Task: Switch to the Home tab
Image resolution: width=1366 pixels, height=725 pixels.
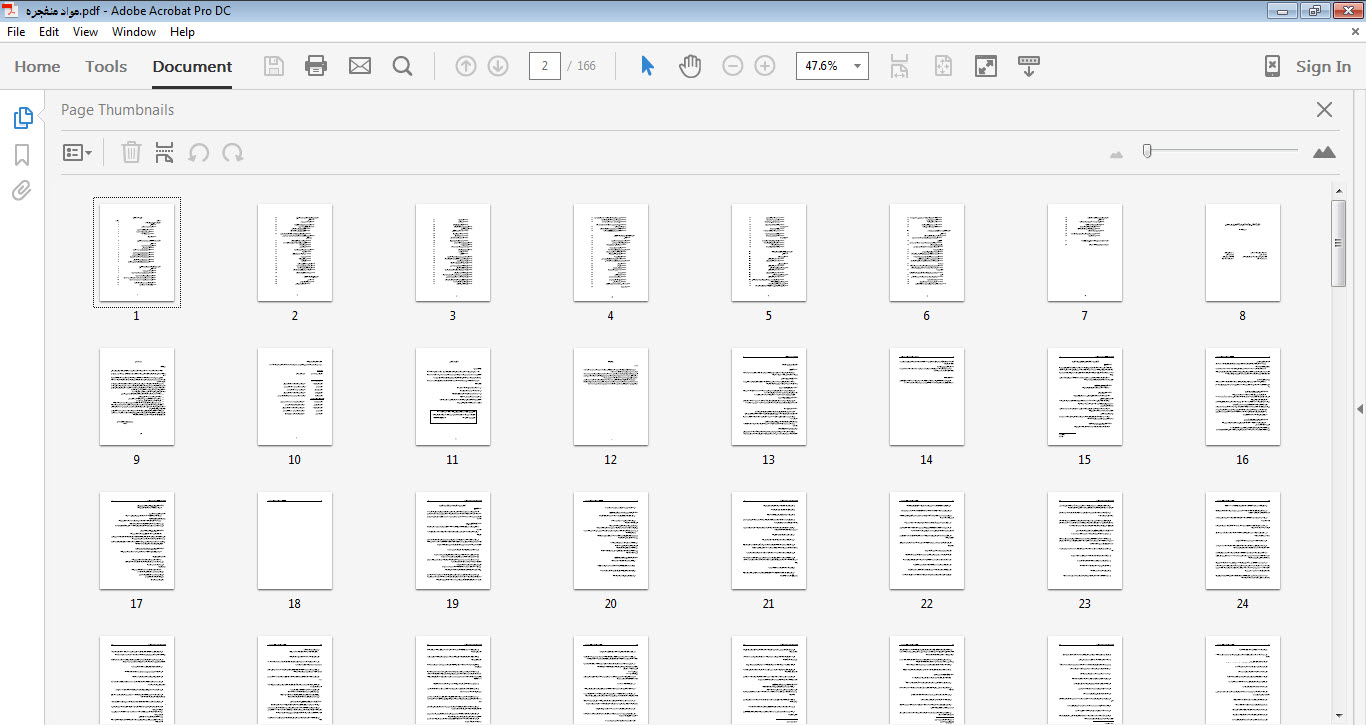Action: 37,66
